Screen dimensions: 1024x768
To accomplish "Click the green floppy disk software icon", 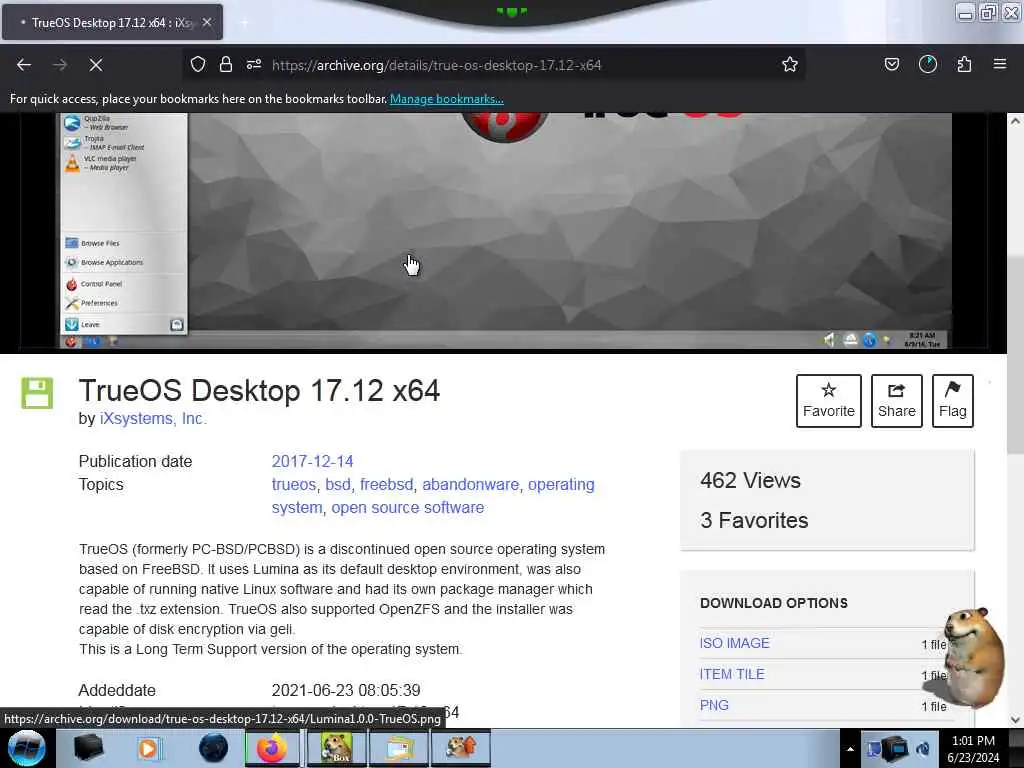I will 37,393.
